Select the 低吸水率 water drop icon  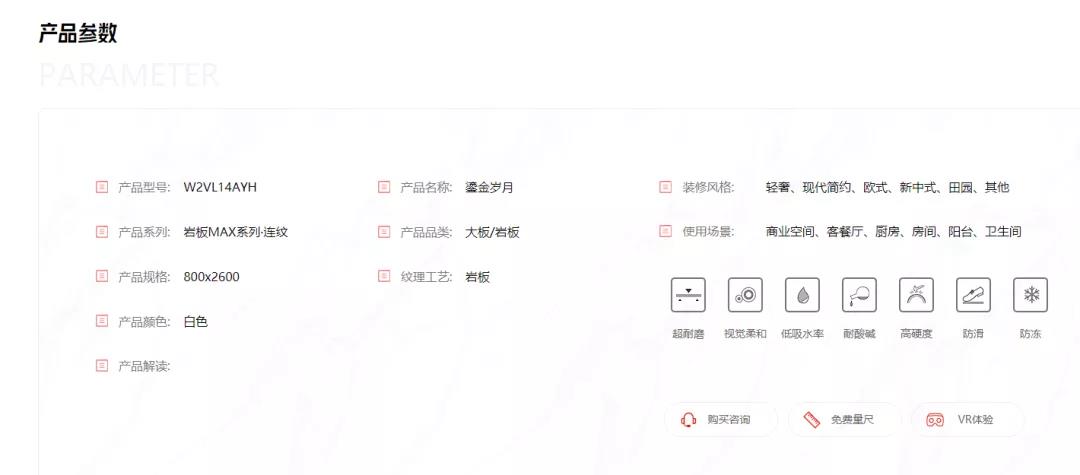(802, 295)
